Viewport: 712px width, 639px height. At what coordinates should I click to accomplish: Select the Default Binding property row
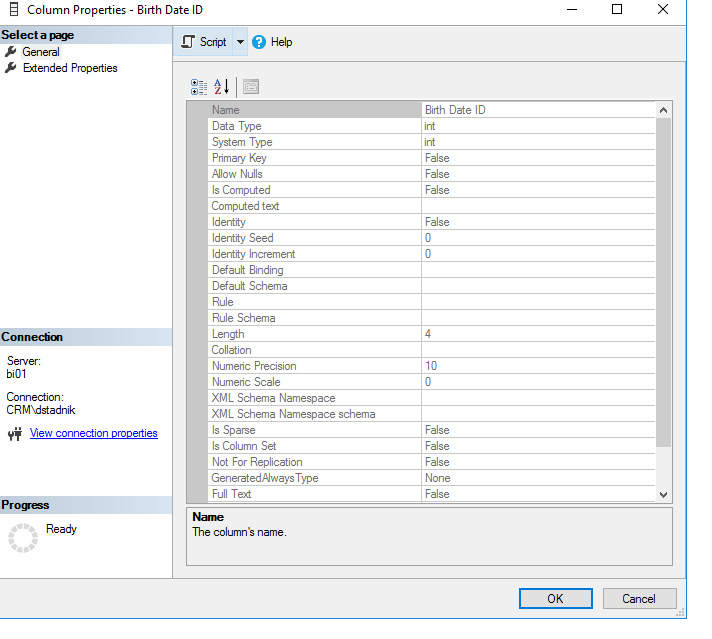click(431, 270)
